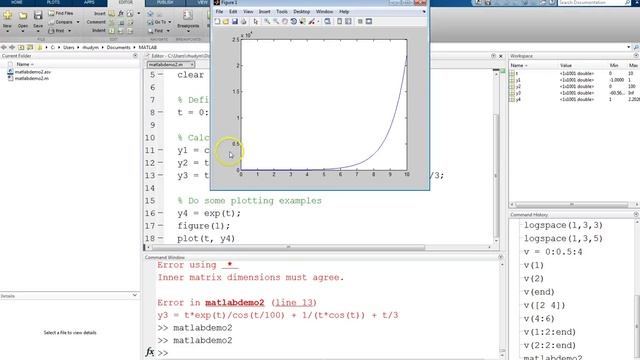The image size is (640, 360).
Task: Click the editor horizontal scrollbar
Action: [288, 247]
